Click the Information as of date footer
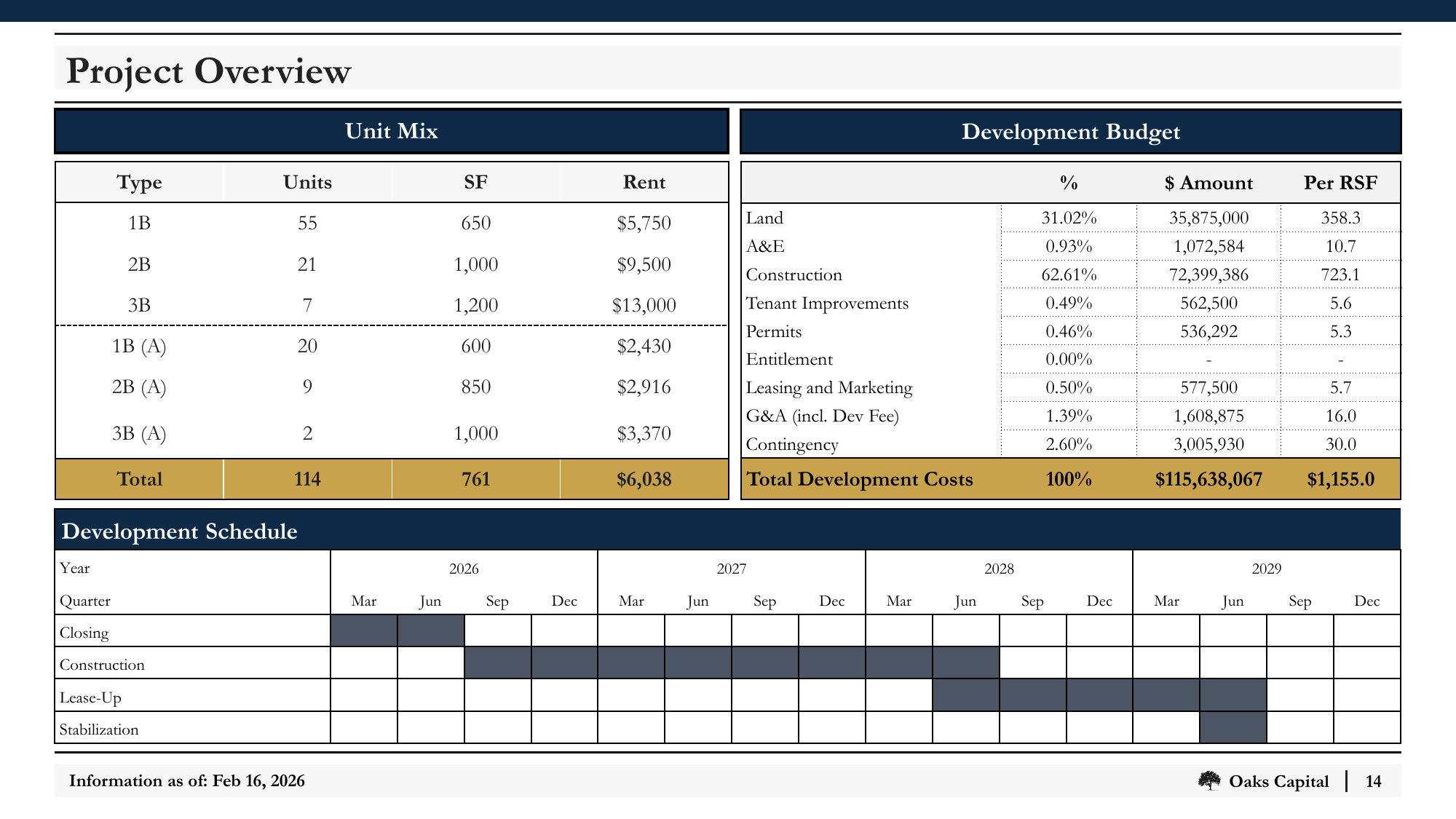This screenshot has height=819, width=1456. click(x=187, y=781)
